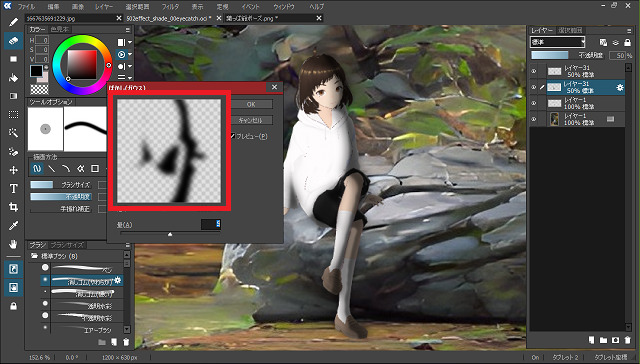Screen dimensions: 640x364
Task: Click キャンセル in the blur dialog
Action: [251, 120]
